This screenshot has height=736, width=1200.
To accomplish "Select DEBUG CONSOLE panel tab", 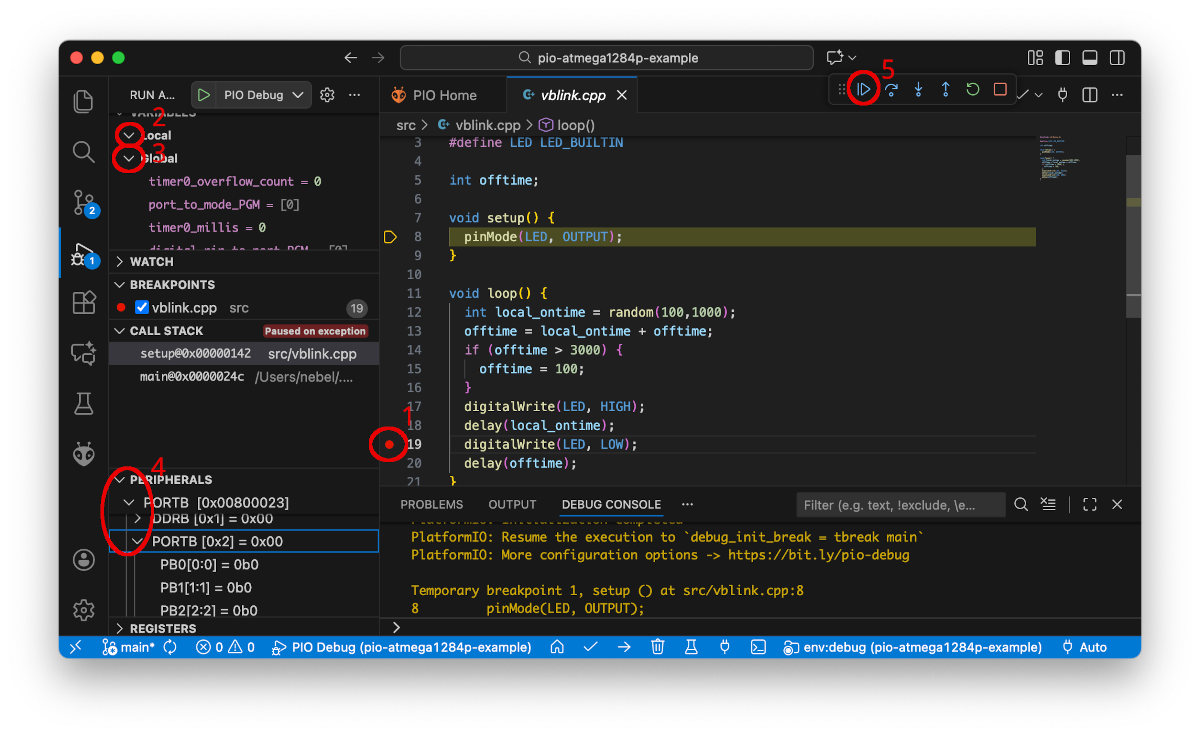I will pos(611,504).
